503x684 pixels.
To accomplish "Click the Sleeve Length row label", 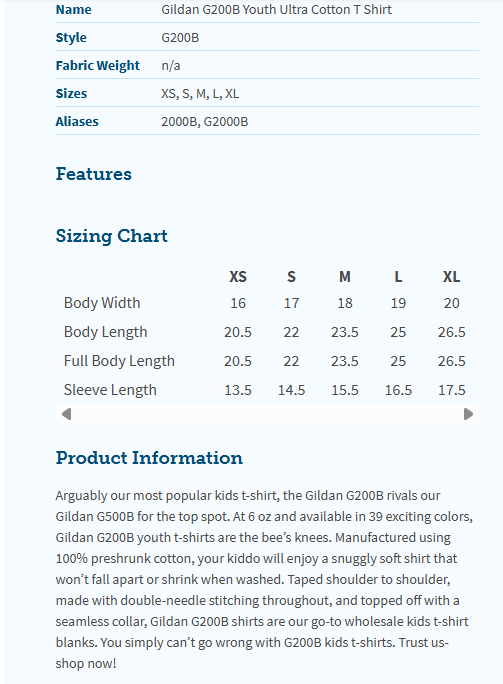I will point(110,390).
